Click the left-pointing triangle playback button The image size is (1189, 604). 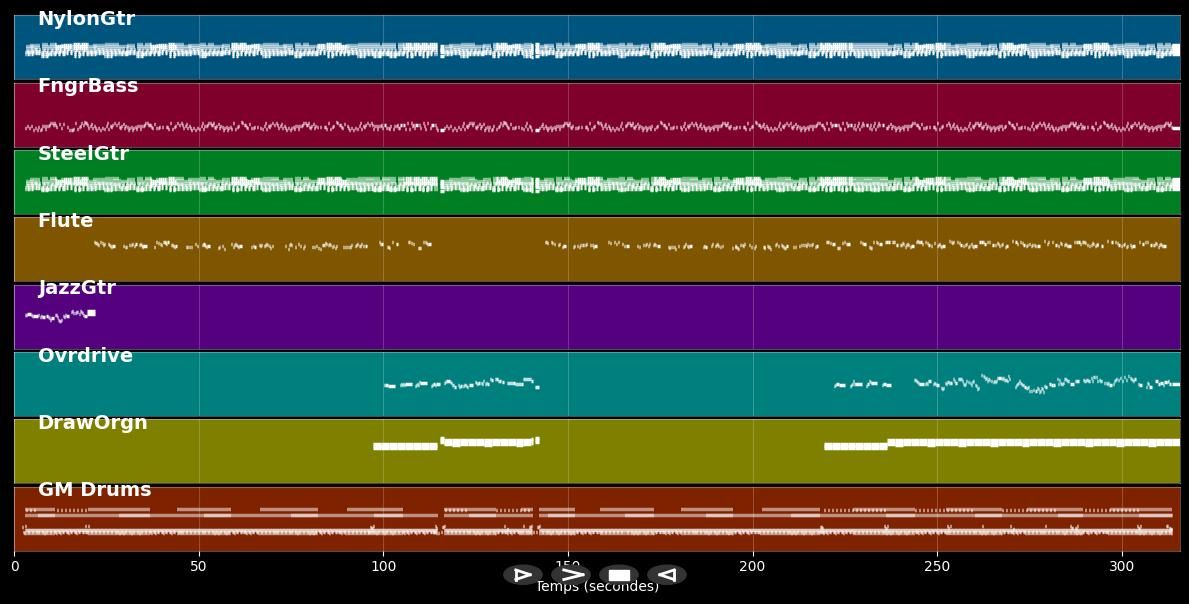point(667,575)
